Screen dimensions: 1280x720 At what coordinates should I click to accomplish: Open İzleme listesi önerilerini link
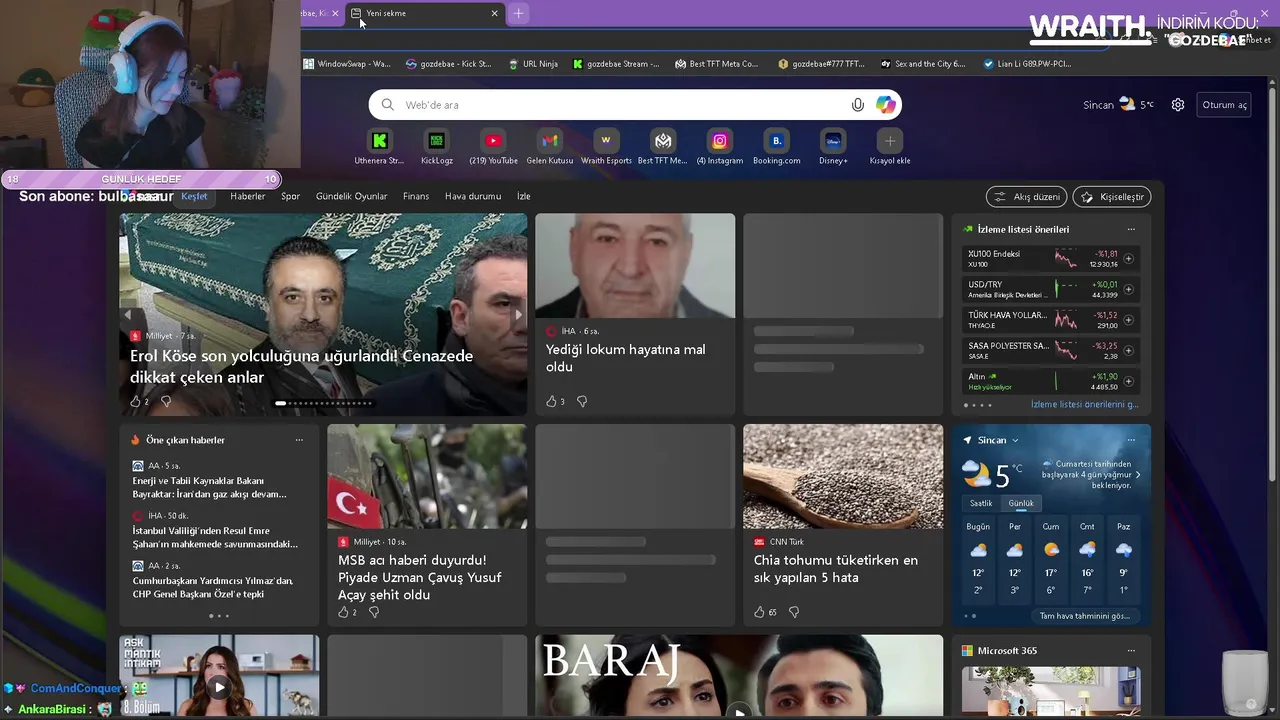(1084, 405)
